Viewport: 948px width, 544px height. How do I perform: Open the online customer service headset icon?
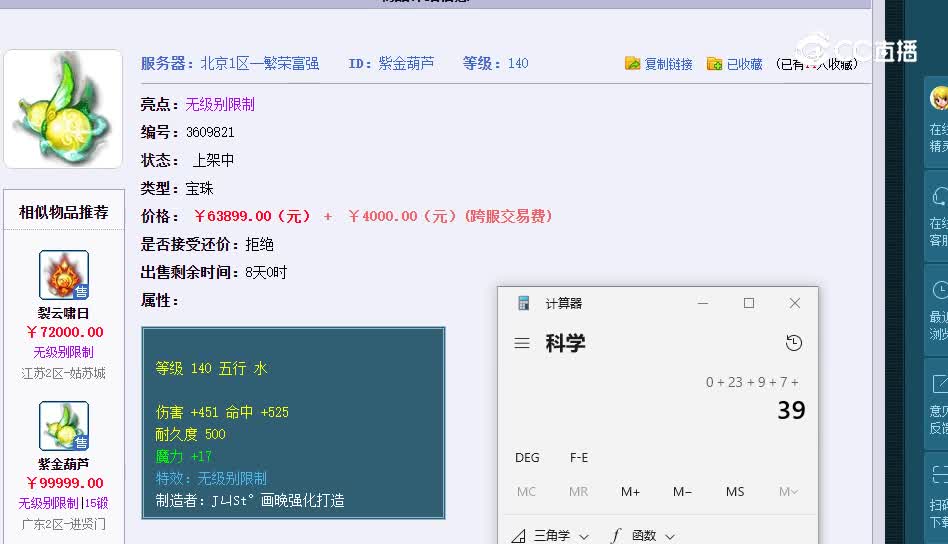click(x=940, y=196)
